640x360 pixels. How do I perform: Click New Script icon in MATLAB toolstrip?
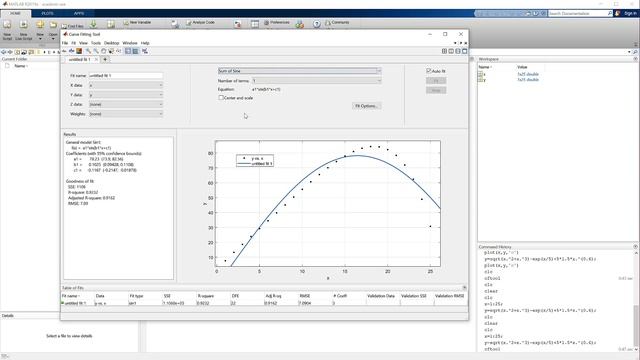click(7, 25)
